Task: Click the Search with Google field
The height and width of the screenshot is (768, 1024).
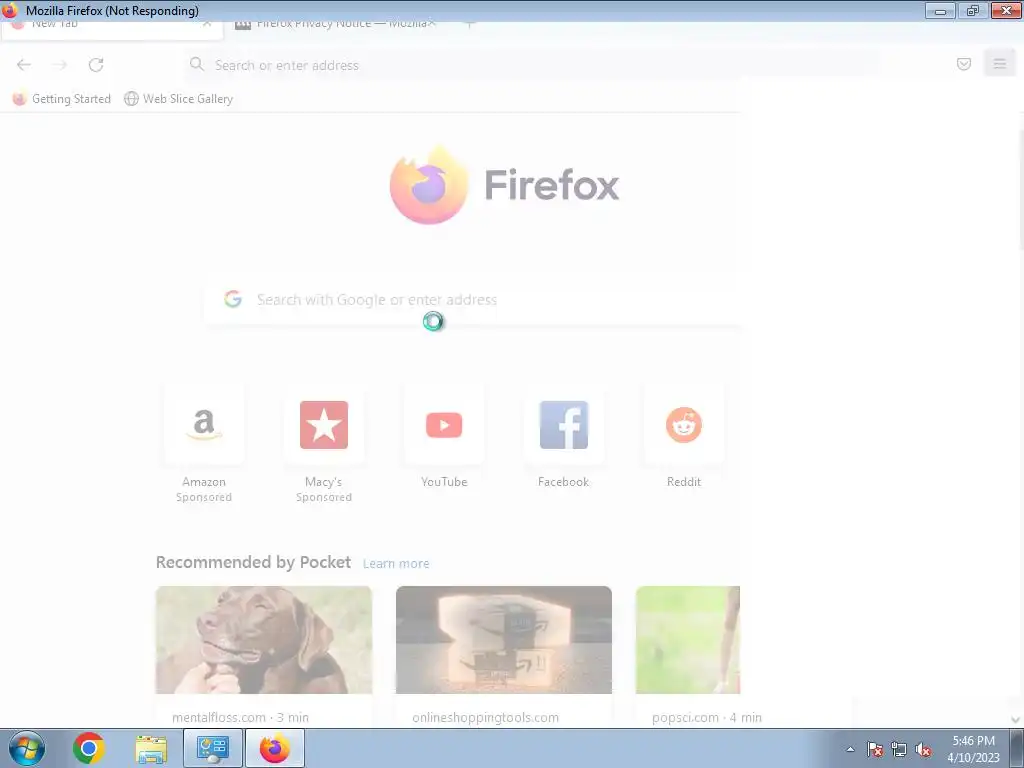Action: (472, 300)
